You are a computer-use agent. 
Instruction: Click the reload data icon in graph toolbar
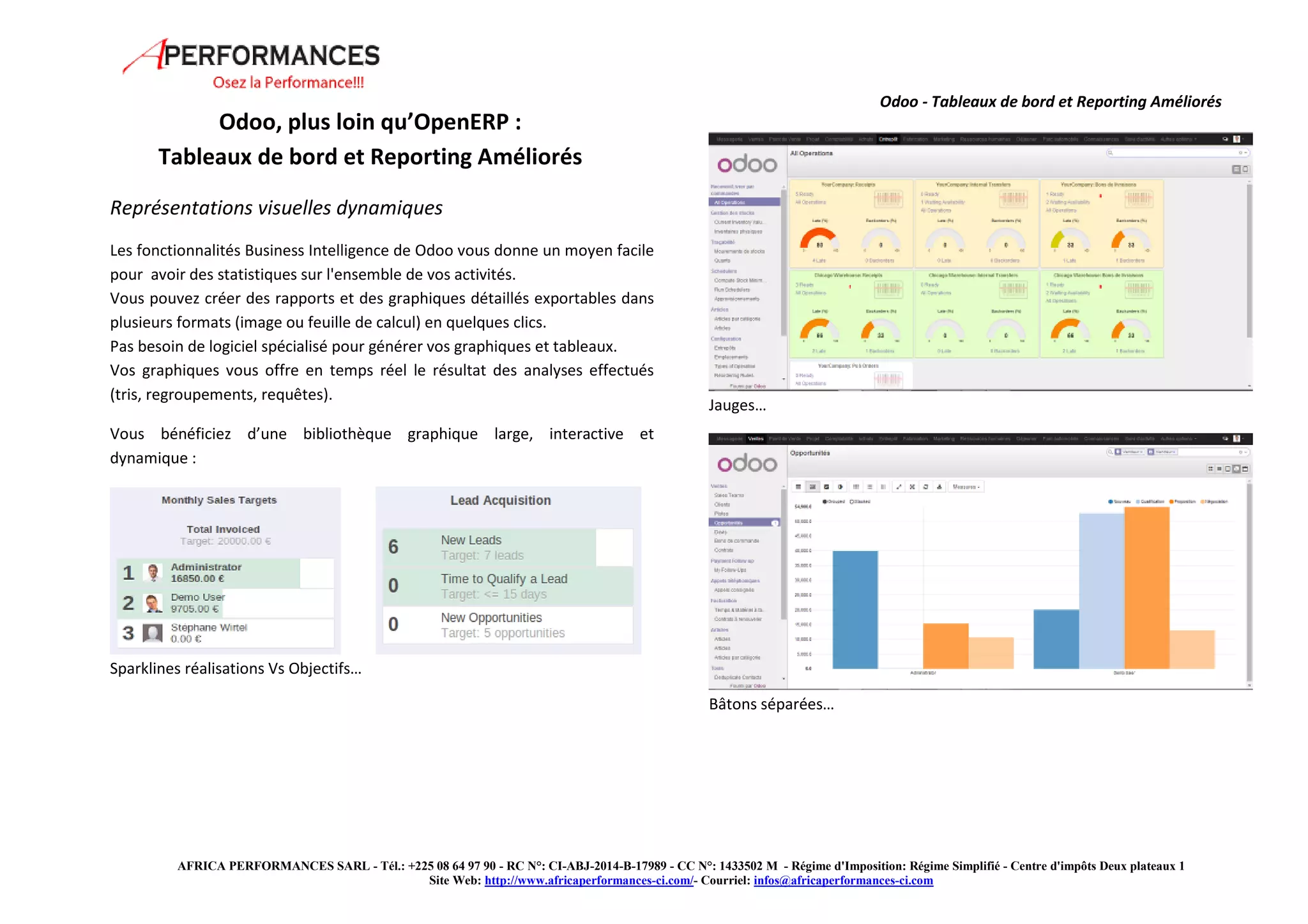(x=925, y=487)
